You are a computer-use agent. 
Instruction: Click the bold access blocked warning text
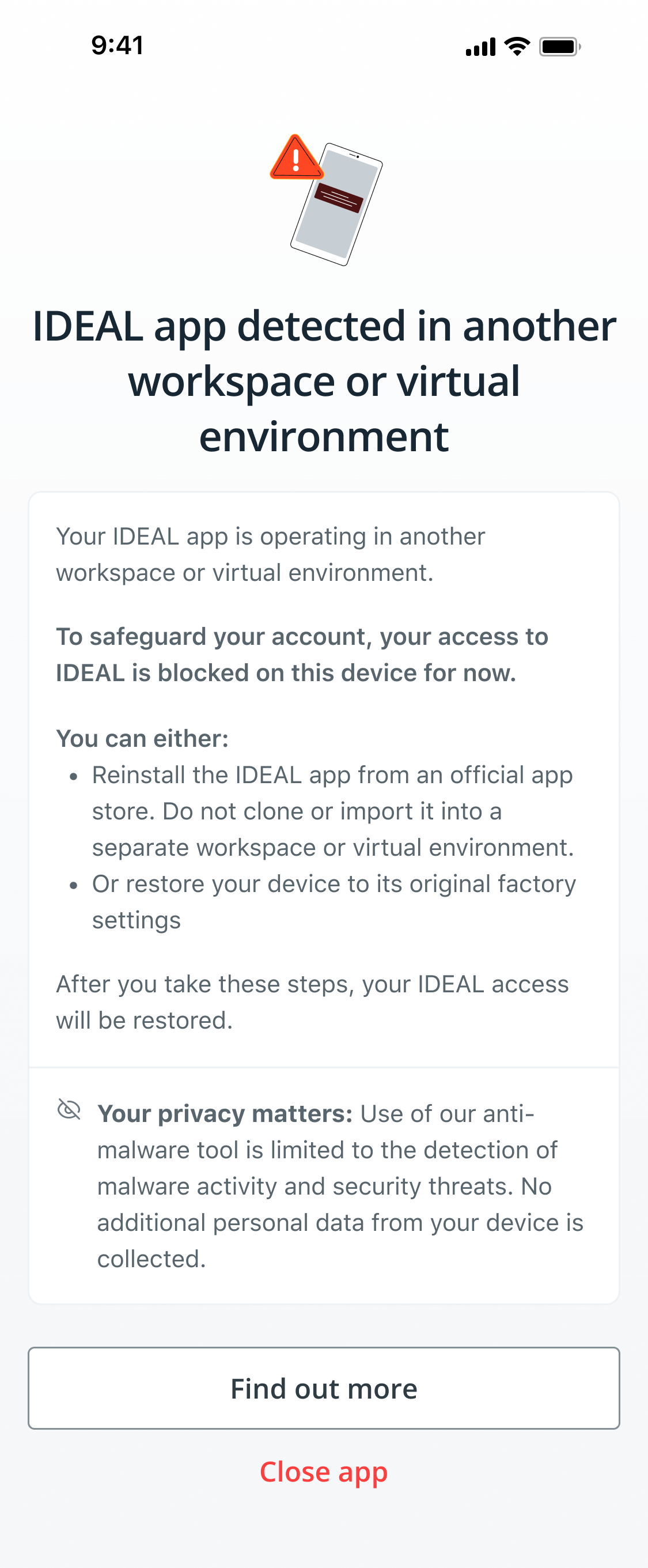[302, 655]
